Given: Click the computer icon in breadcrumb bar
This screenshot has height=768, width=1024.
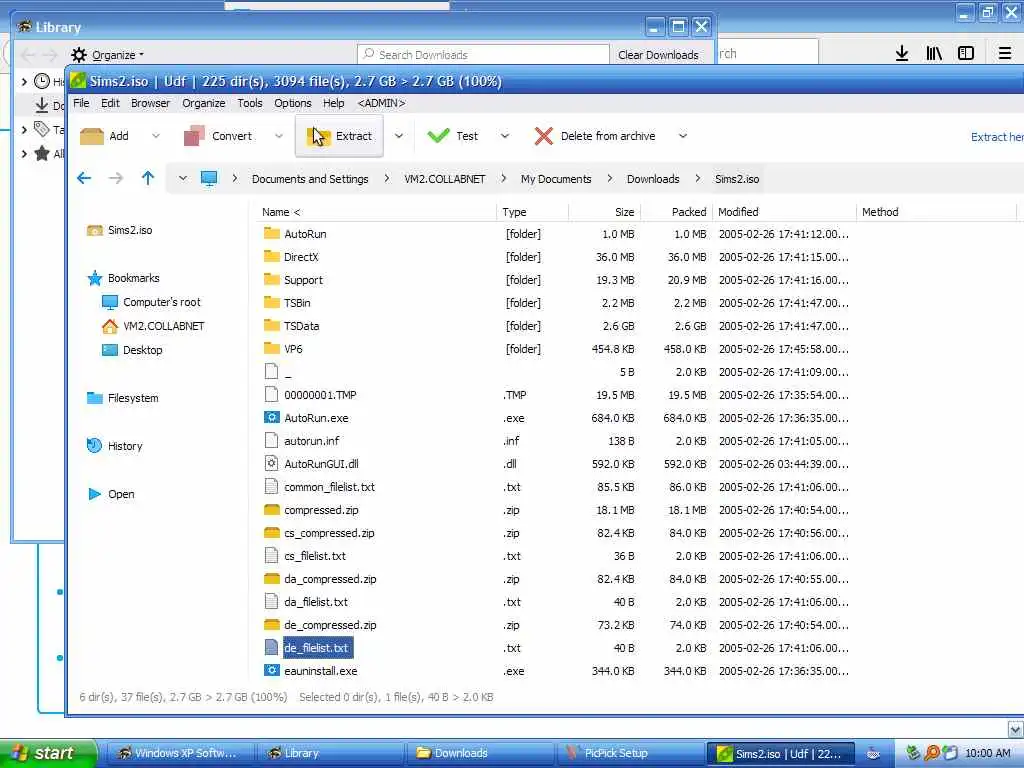Looking at the screenshot, I should [209, 179].
